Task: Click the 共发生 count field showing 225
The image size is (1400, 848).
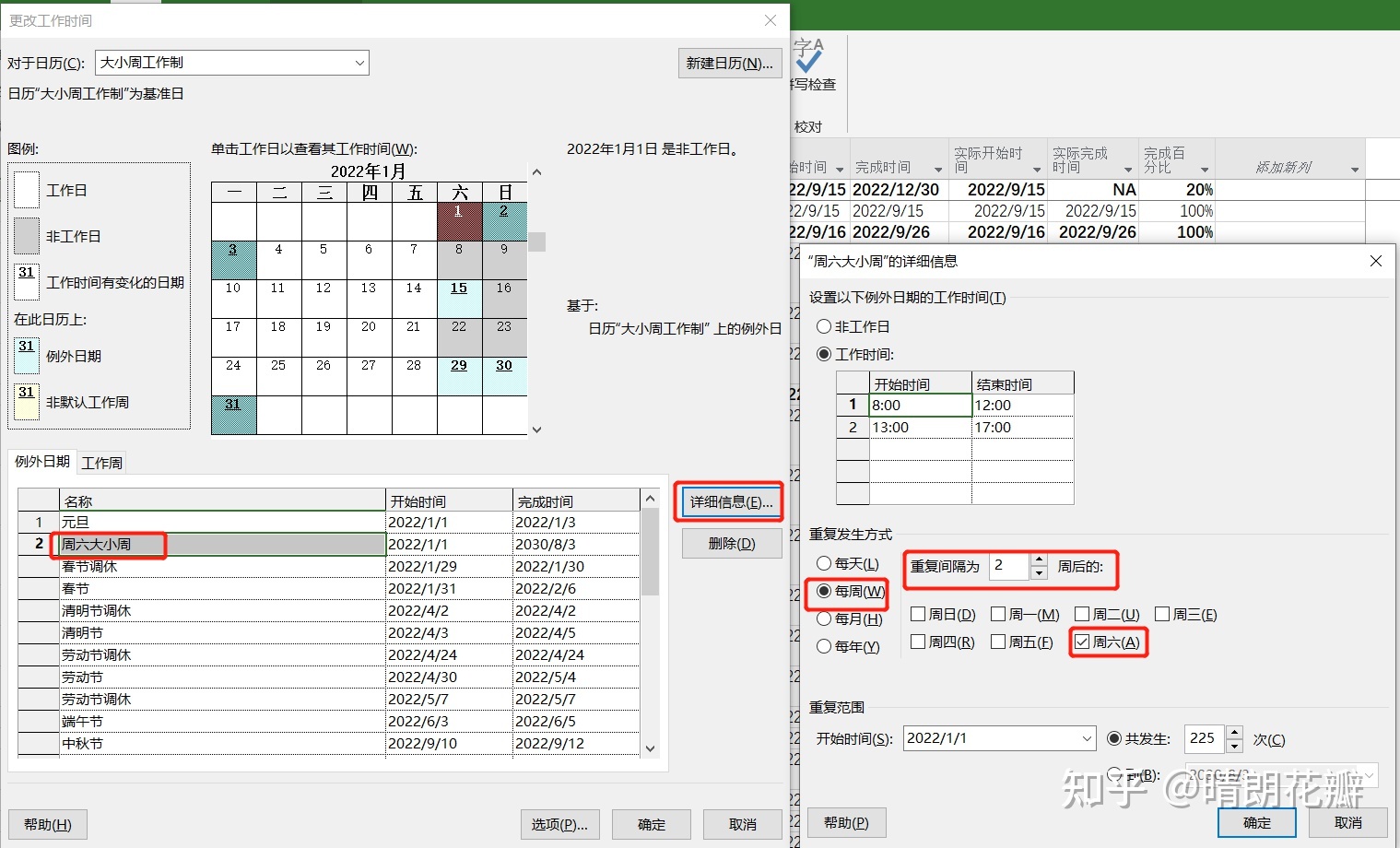Action: [x=1206, y=738]
